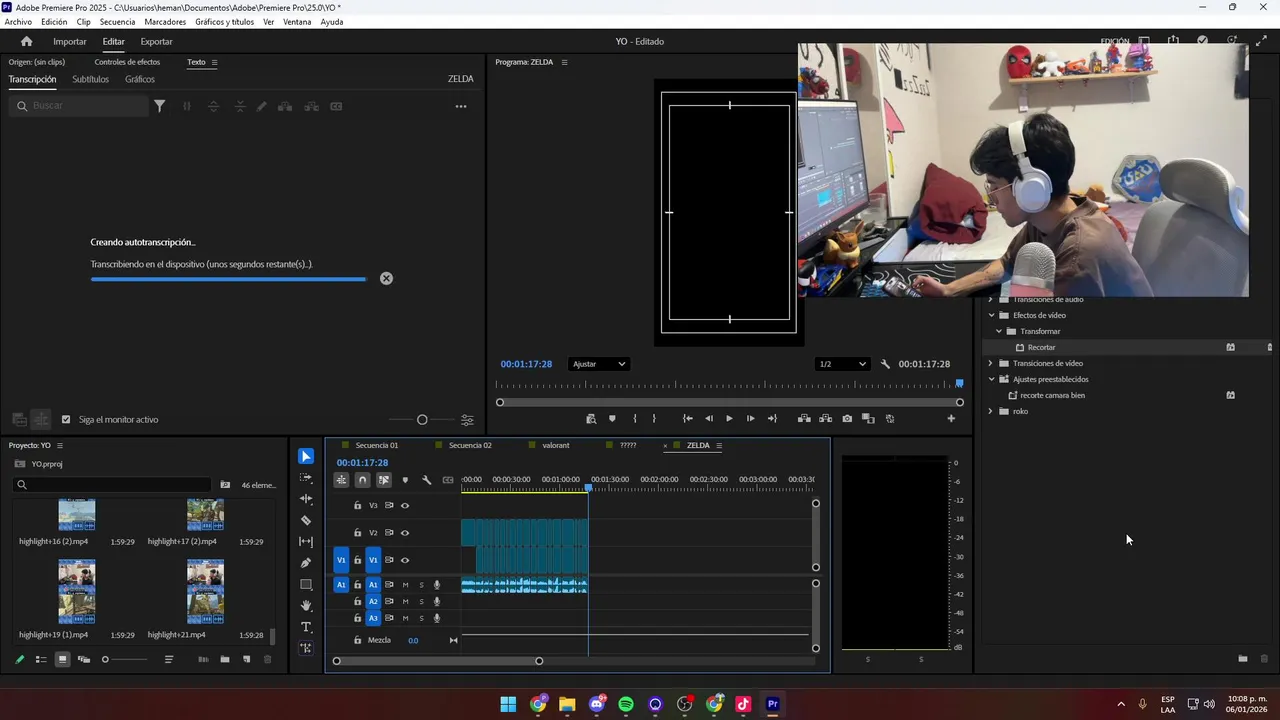The width and height of the screenshot is (1280, 720).
Task: Switch to Gráficos tab
Action: click(x=140, y=79)
